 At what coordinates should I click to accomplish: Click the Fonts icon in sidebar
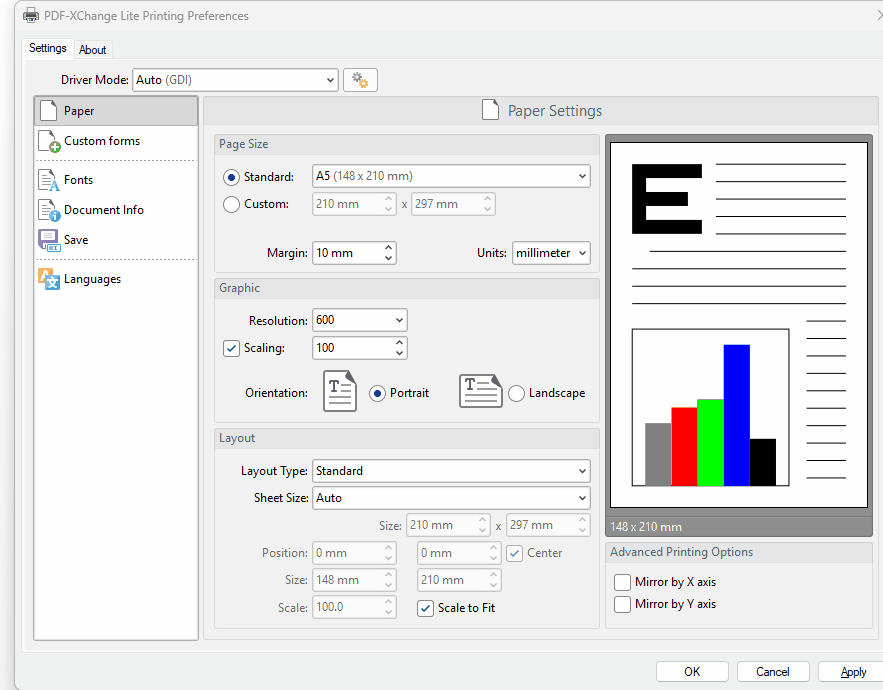pos(49,180)
